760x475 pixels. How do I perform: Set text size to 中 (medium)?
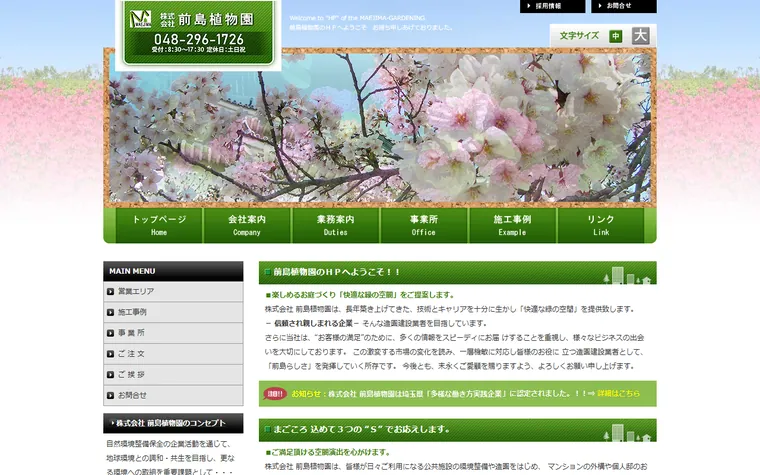point(616,36)
